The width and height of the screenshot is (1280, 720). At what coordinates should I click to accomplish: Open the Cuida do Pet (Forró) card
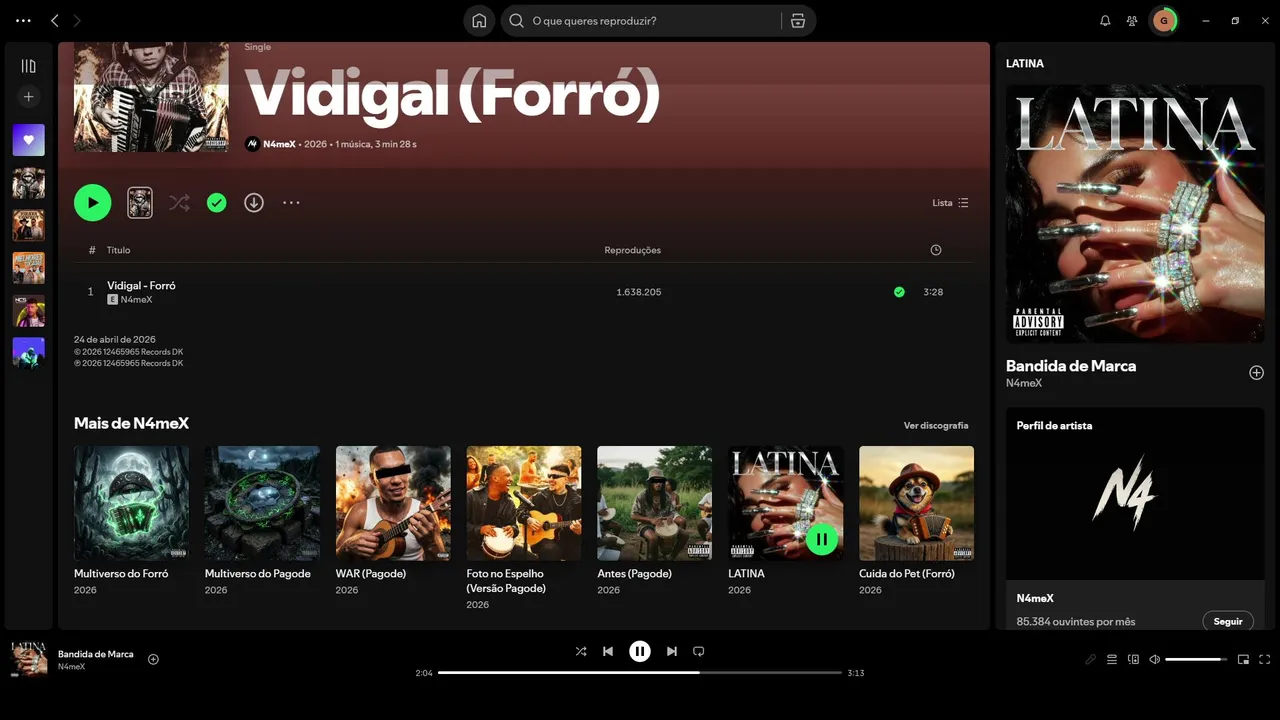coord(917,523)
